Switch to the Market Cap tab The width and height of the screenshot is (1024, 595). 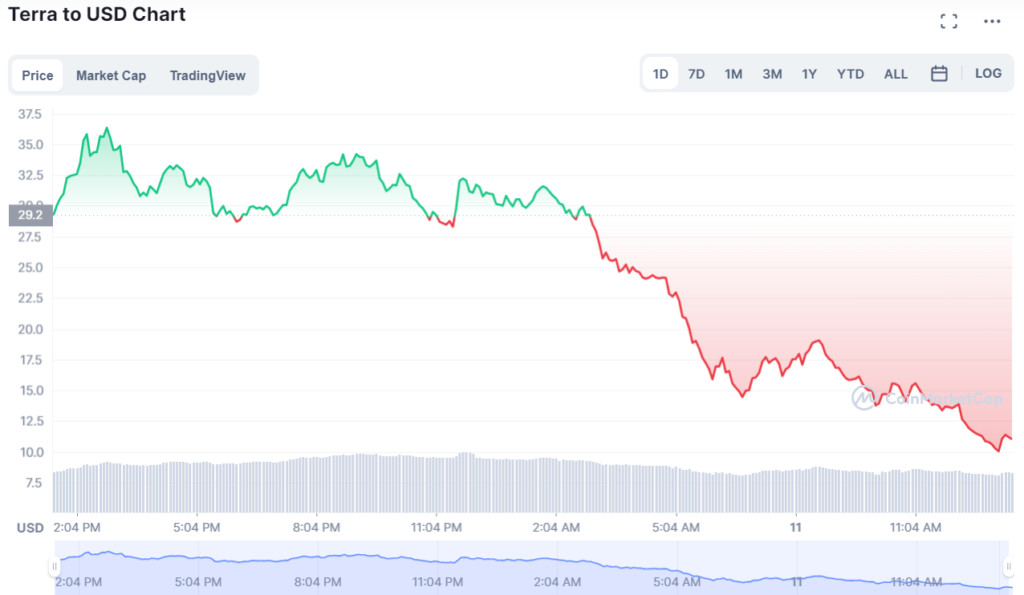[x=111, y=76]
